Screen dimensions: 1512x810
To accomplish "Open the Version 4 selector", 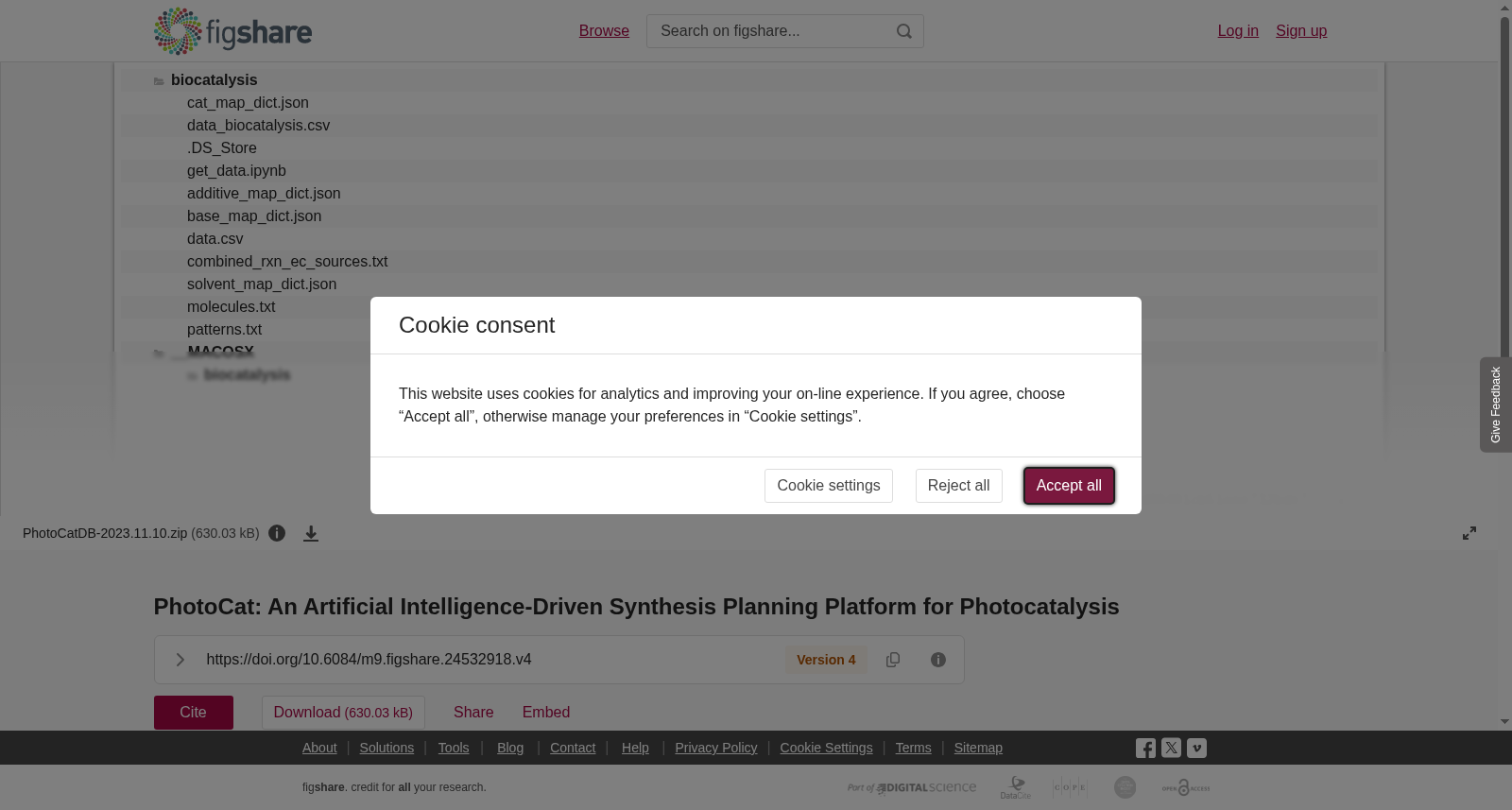I will pos(826,660).
